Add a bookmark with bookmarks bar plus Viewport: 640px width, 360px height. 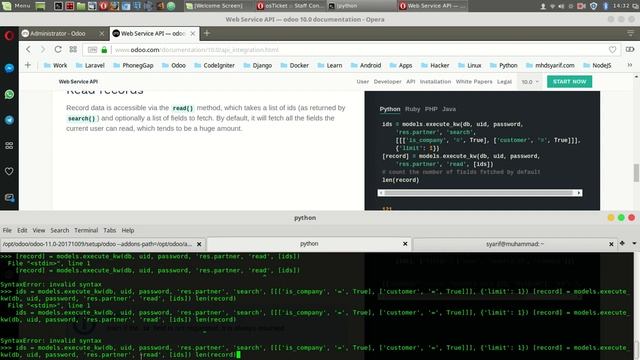28,65
